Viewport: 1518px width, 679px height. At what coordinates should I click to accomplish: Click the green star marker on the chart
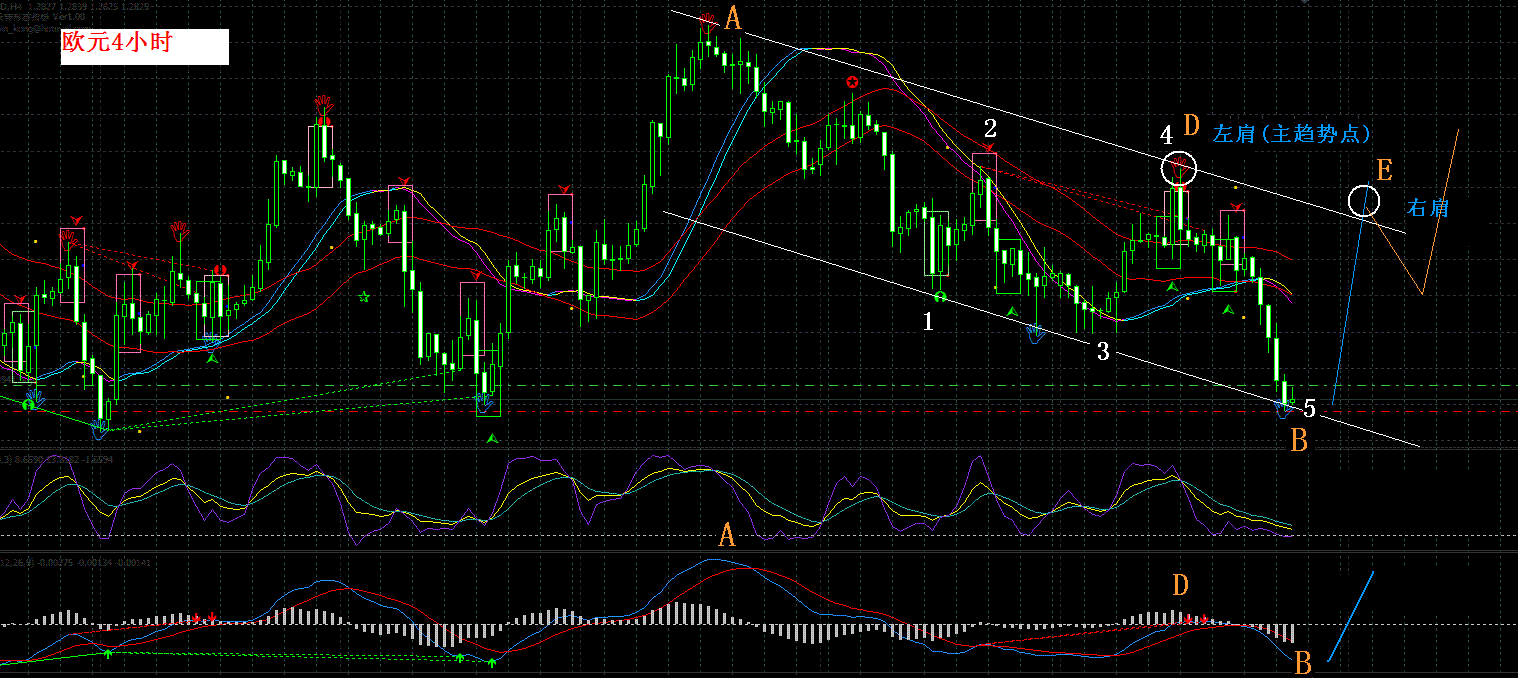[364, 297]
